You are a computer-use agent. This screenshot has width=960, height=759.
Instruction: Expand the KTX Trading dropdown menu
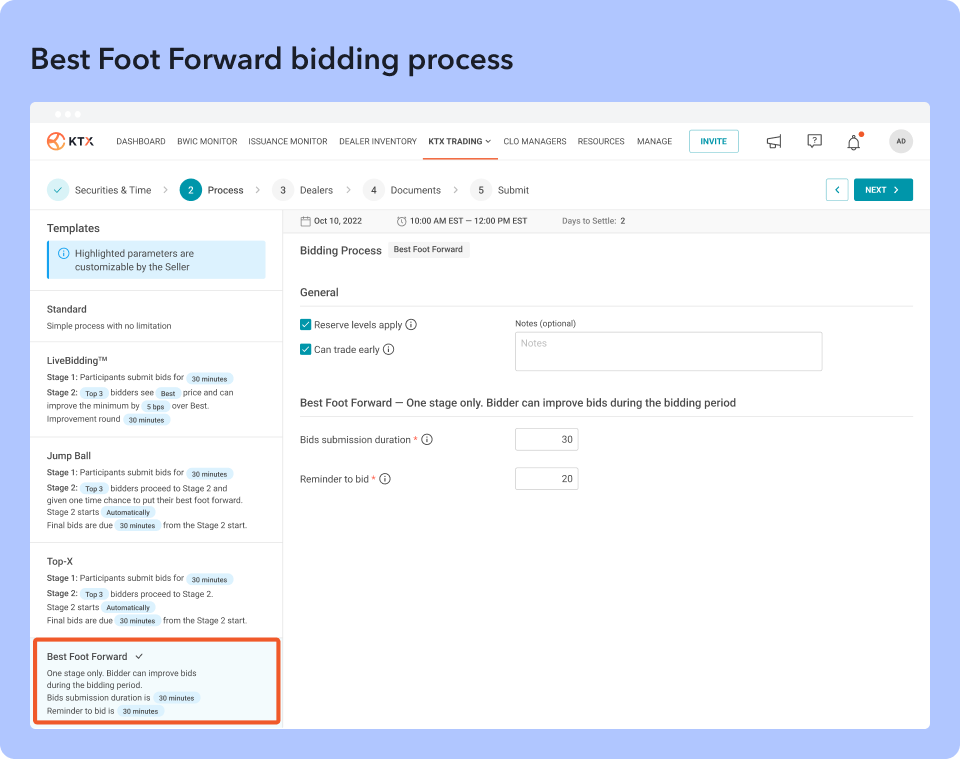coord(460,141)
